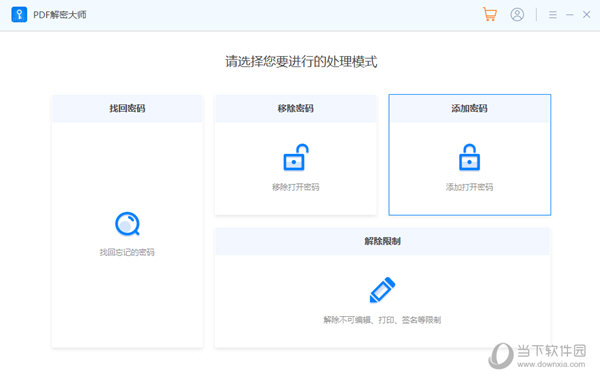Click the open padlock icon

coord(296,157)
